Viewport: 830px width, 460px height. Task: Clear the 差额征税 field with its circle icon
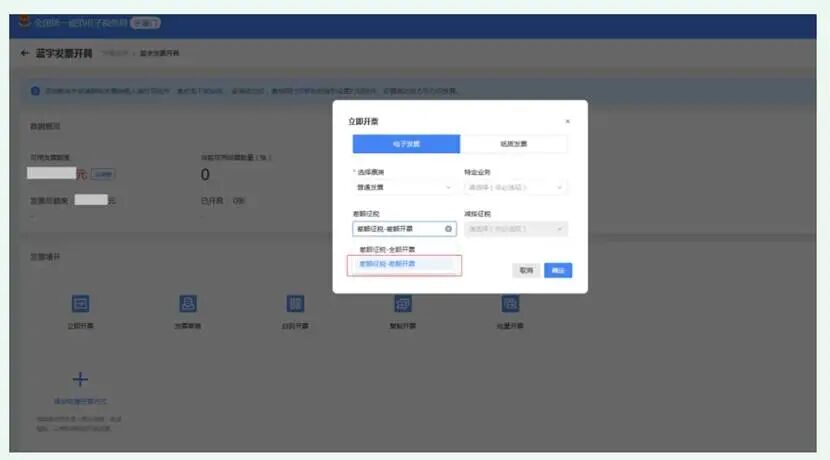[448, 229]
